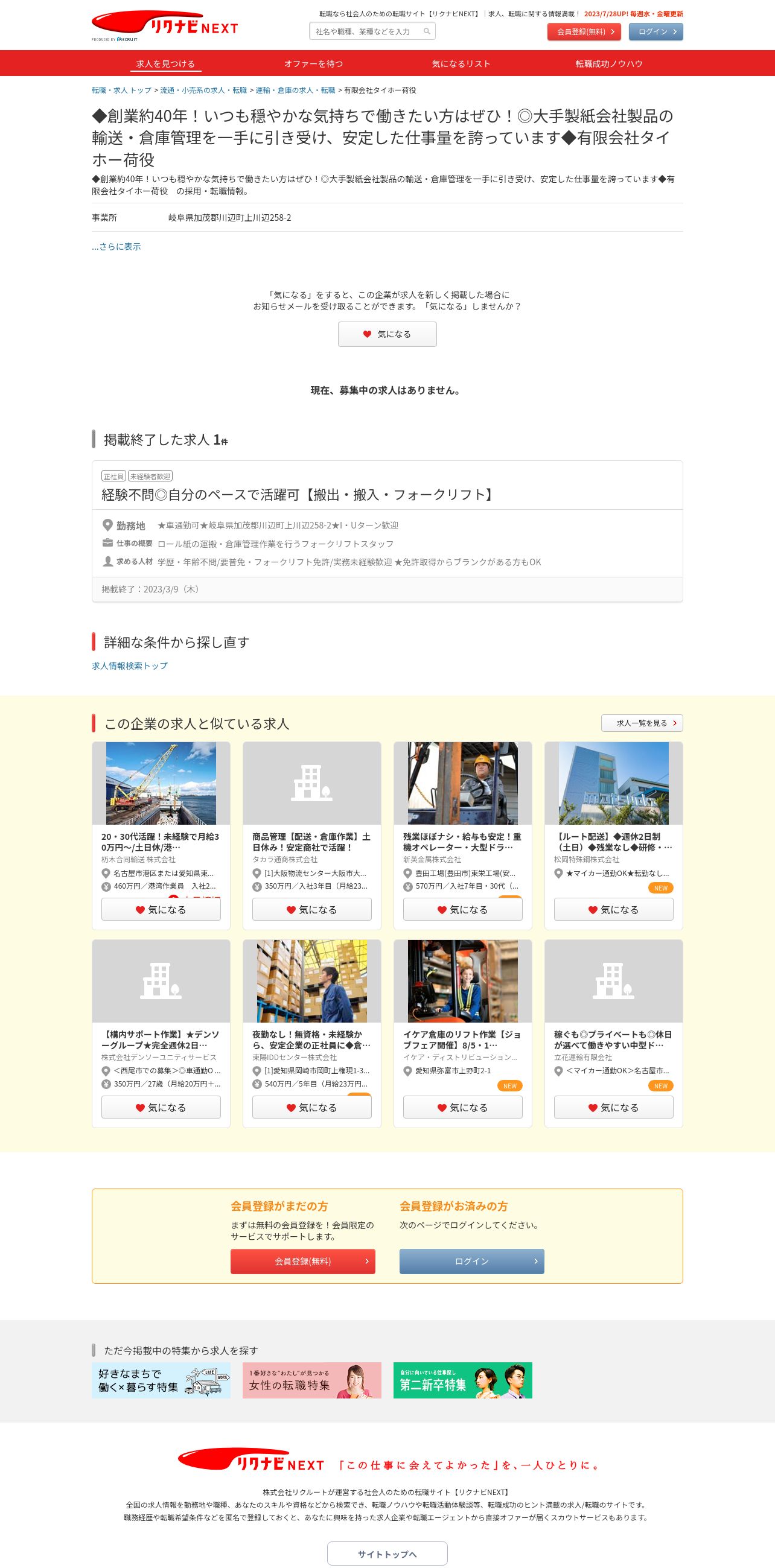Go to 流通・小売系の求人・転職 breadcrumb
Screen dimensions: 775x1568
tap(203, 90)
